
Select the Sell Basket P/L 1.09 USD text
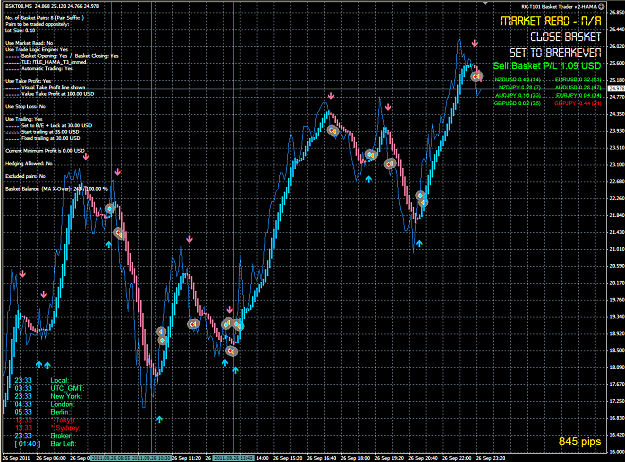(x=546, y=66)
